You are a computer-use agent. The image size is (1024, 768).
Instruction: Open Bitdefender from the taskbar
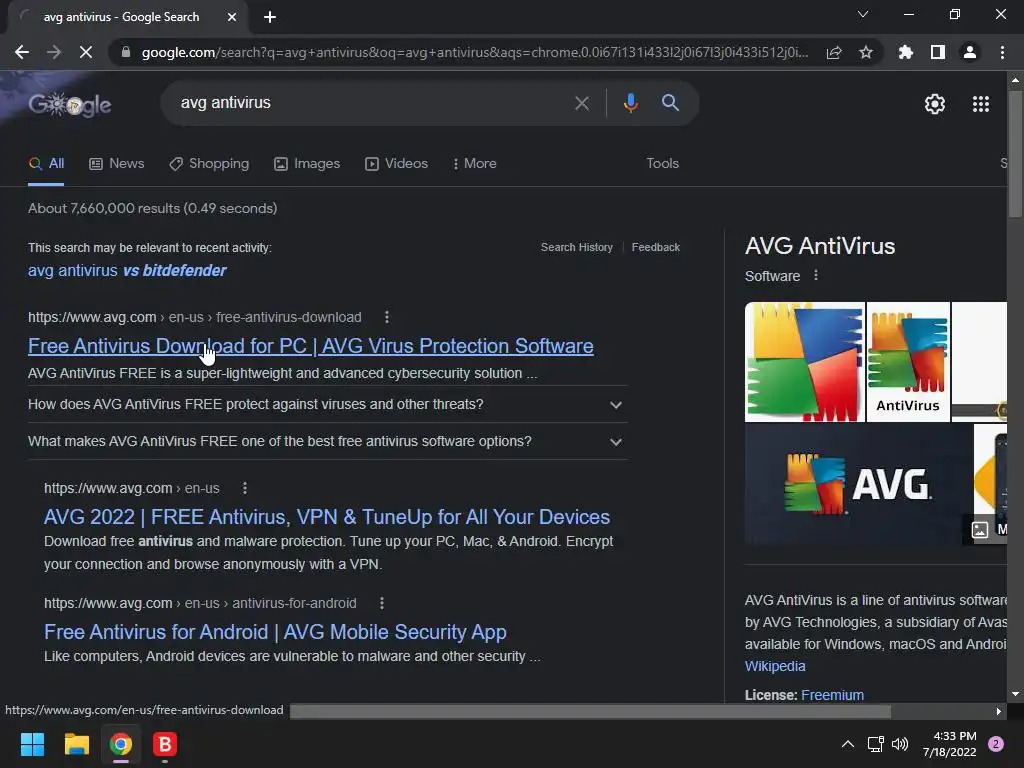pos(165,744)
